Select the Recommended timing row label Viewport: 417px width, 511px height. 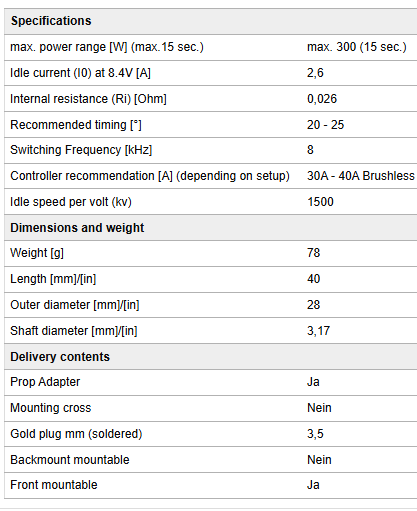point(76,125)
